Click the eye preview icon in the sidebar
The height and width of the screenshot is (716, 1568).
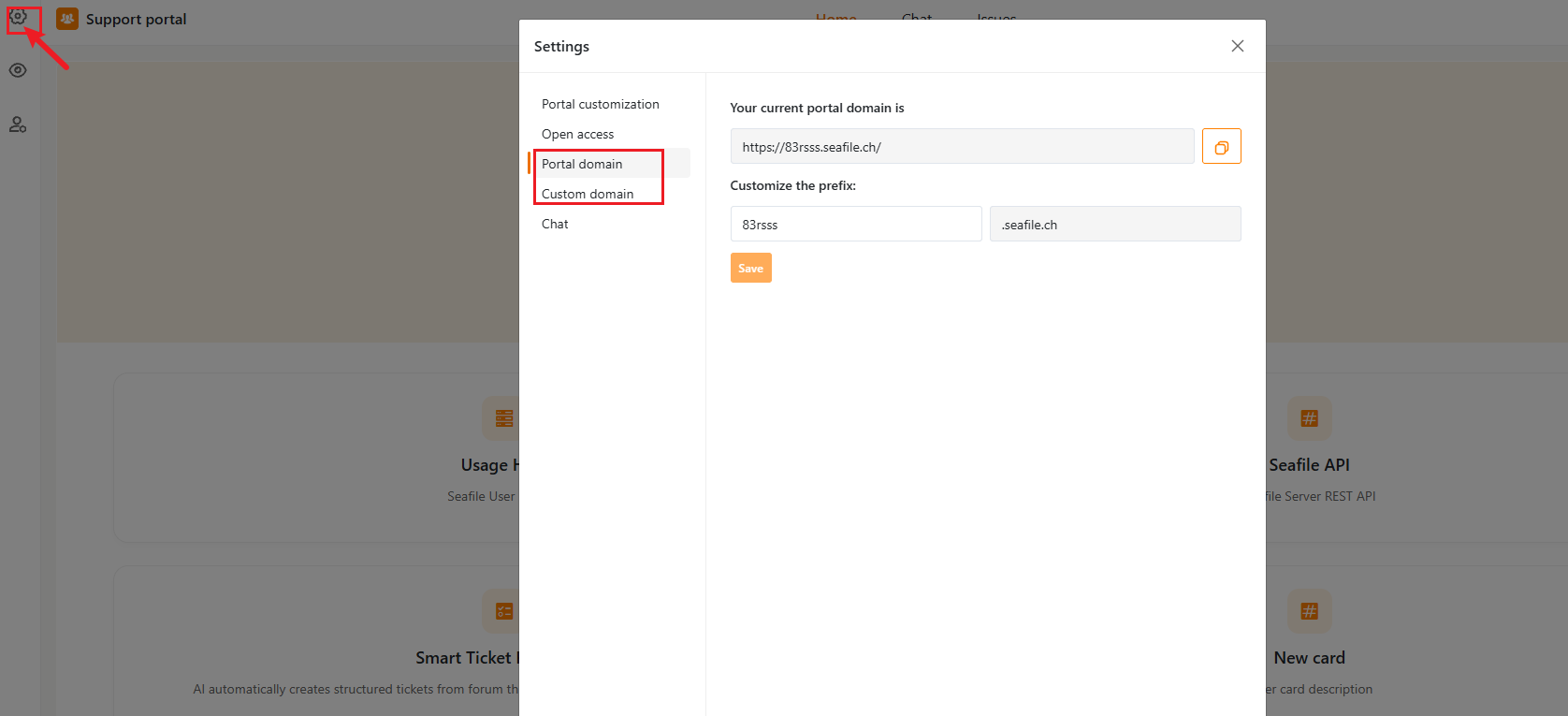[18, 70]
